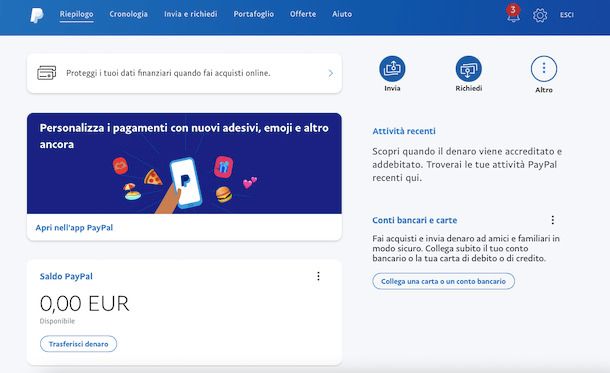The width and height of the screenshot is (610, 373).
Task: Open three-dot menu beside Saldo PayPal
Action: (318, 276)
